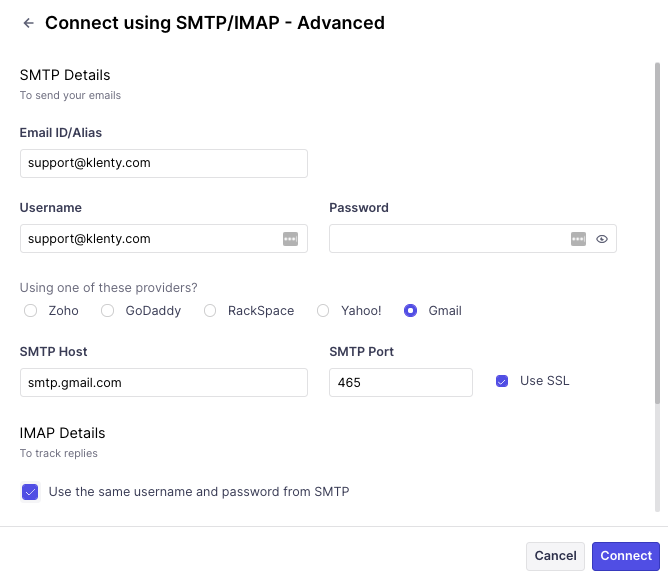Choose RackSpace as the provider

pyautogui.click(x=210, y=311)
